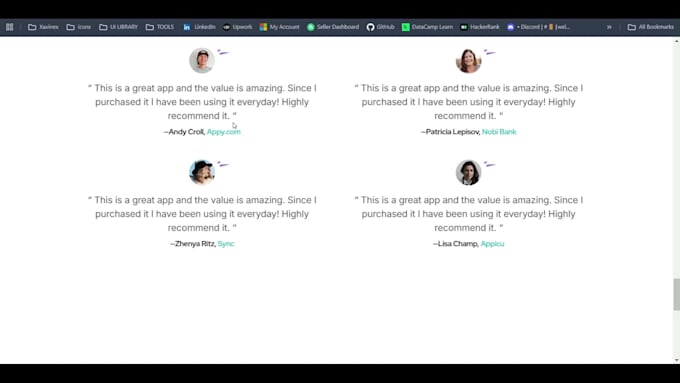
Task: Click the Appy.com link
Action: 223,132
